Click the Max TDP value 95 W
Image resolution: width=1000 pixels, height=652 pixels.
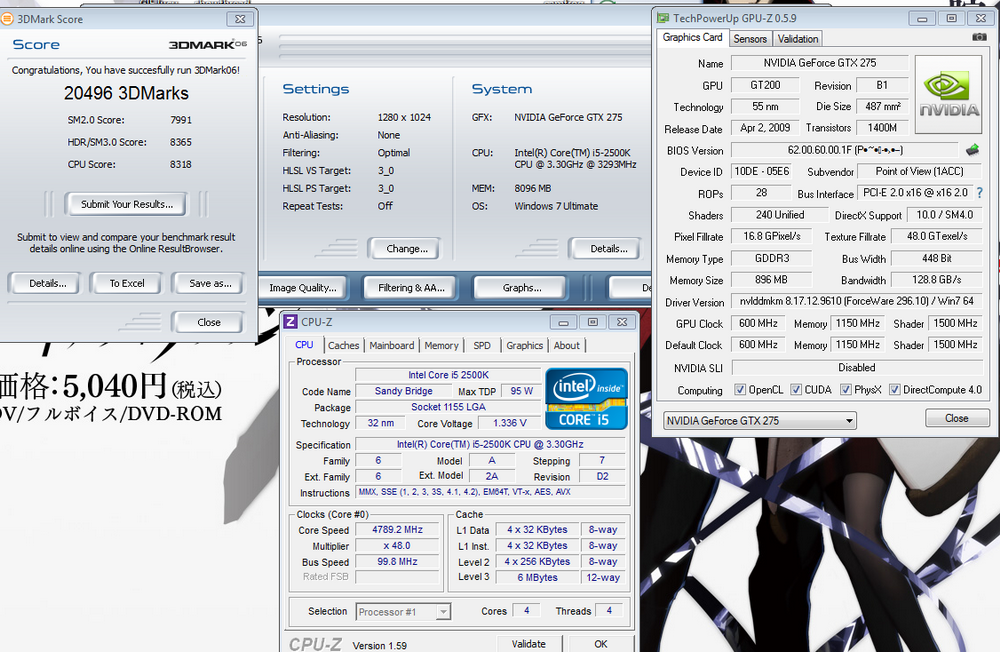pos(521,391)
